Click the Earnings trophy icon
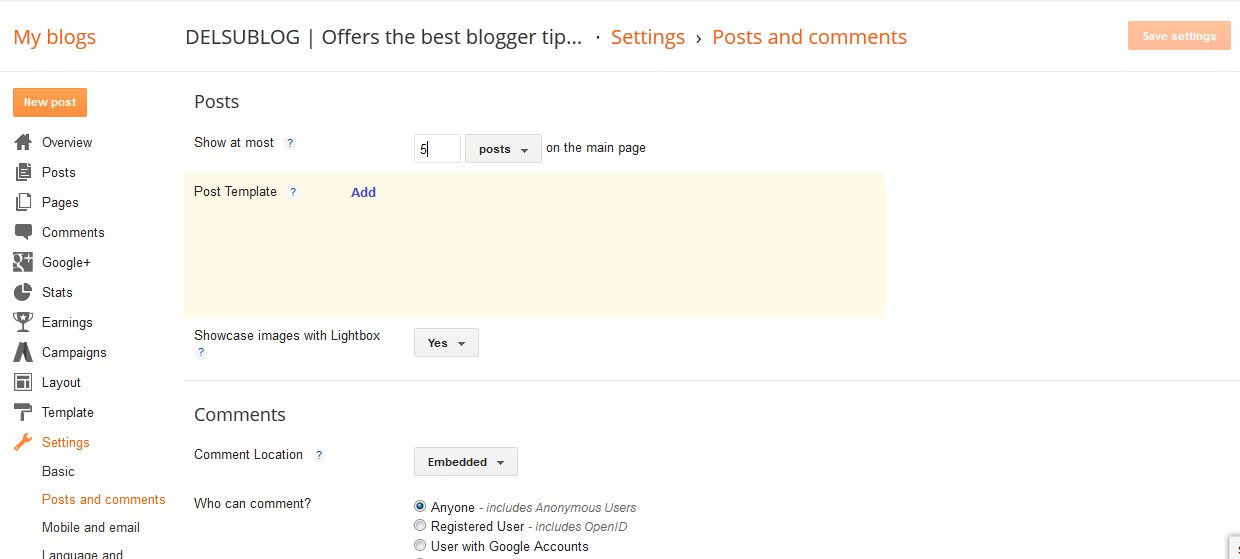This screenshot has width=1240, height=559. (23, 322)
